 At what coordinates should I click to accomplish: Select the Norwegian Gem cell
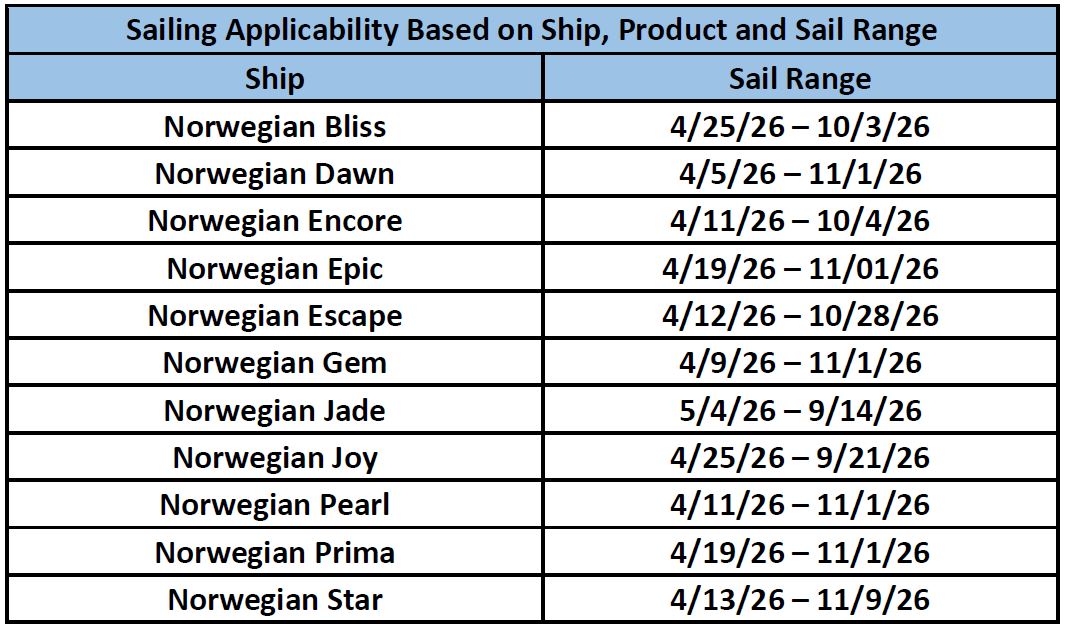click(274, 363)
